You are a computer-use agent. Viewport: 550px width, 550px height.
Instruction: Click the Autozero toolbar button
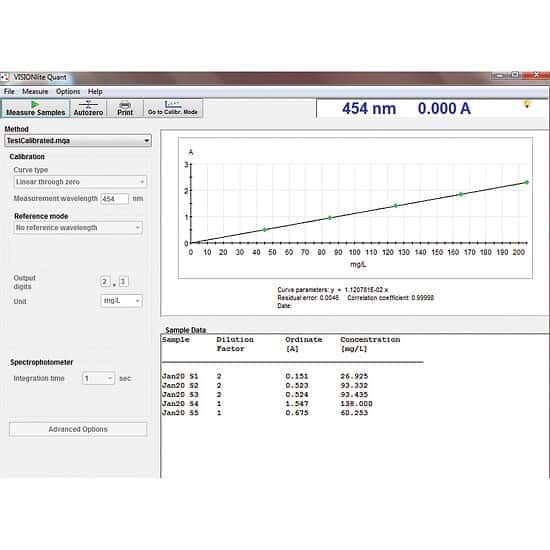pyautogui.click(x=88, y=108)
